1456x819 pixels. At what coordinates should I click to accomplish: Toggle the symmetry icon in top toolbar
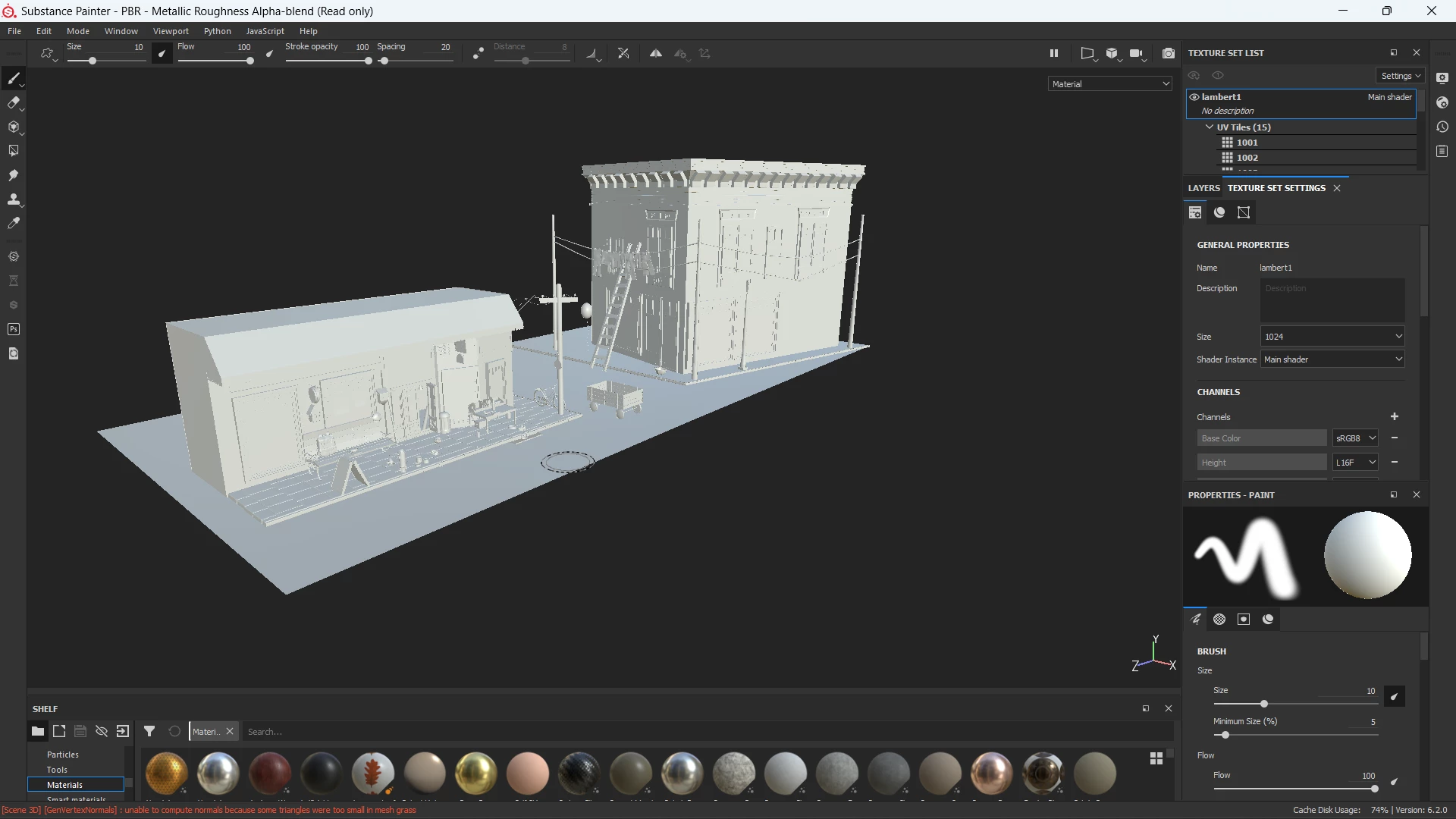coord(655,54)
